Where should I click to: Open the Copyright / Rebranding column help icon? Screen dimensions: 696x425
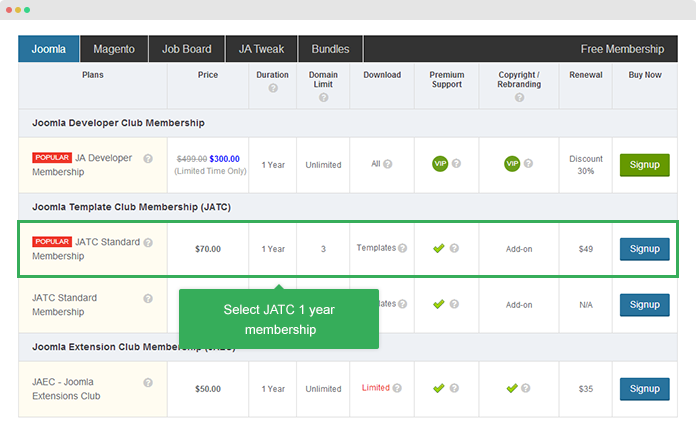point(519,97)
